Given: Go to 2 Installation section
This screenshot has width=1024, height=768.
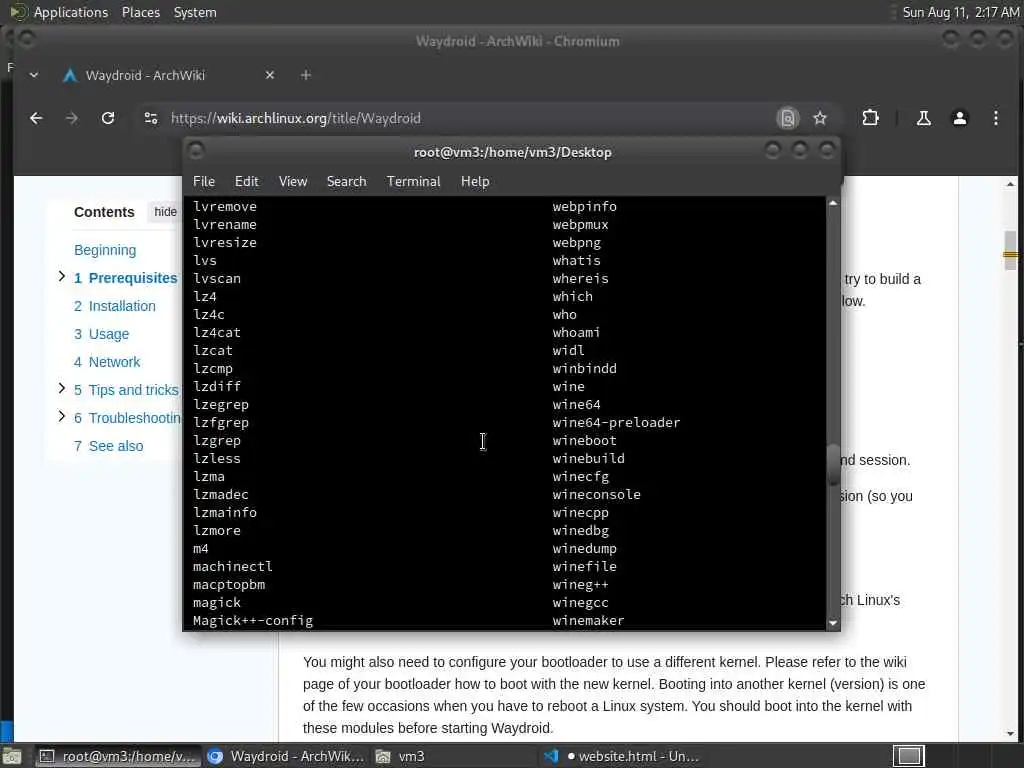Looking at the screenshot, I should [115, 306].
